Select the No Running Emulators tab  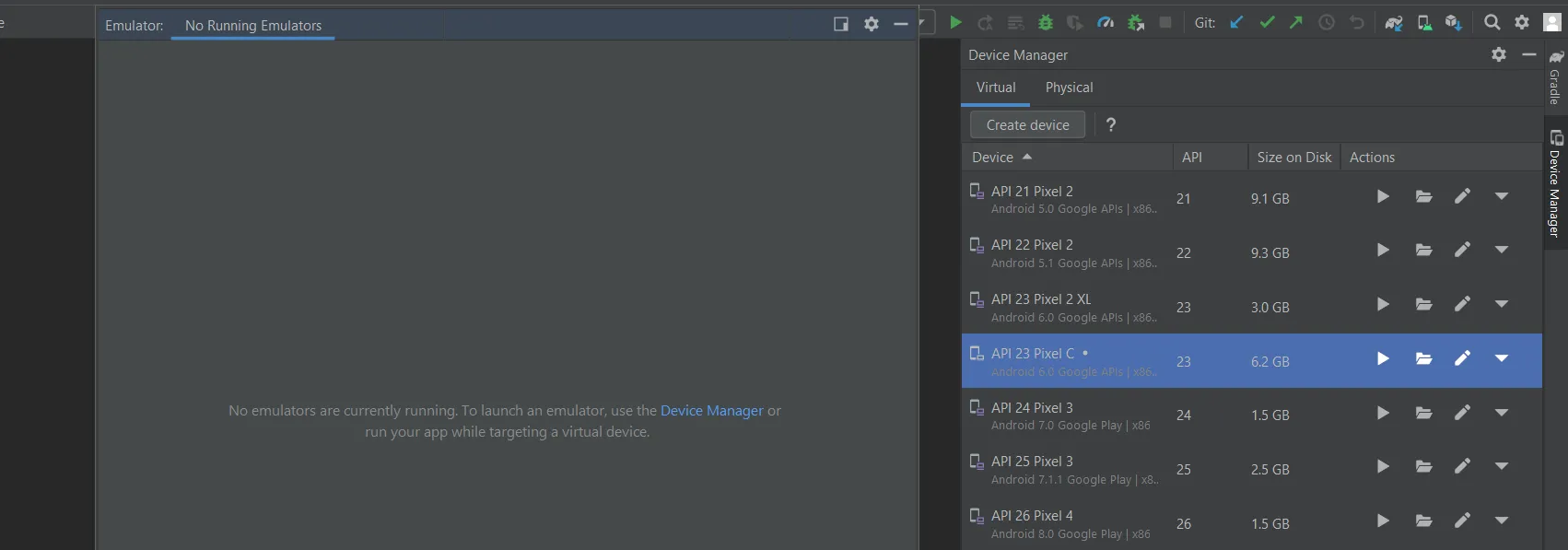click(x=253, y=26)
